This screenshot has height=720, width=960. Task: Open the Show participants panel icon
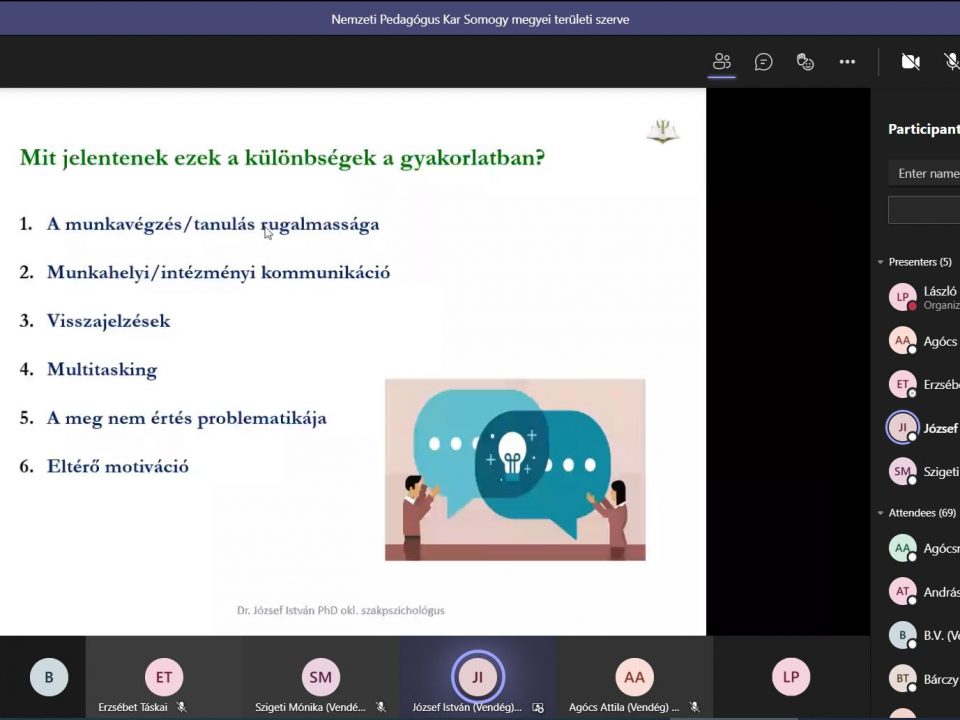(722, 62)
